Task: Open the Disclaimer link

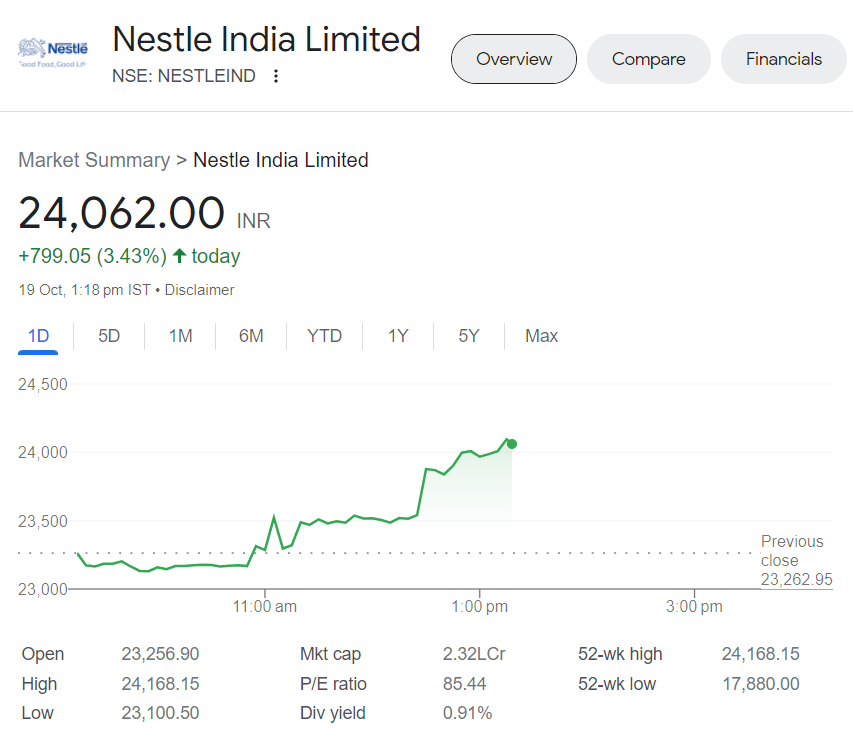Action: tap(199, 290)
